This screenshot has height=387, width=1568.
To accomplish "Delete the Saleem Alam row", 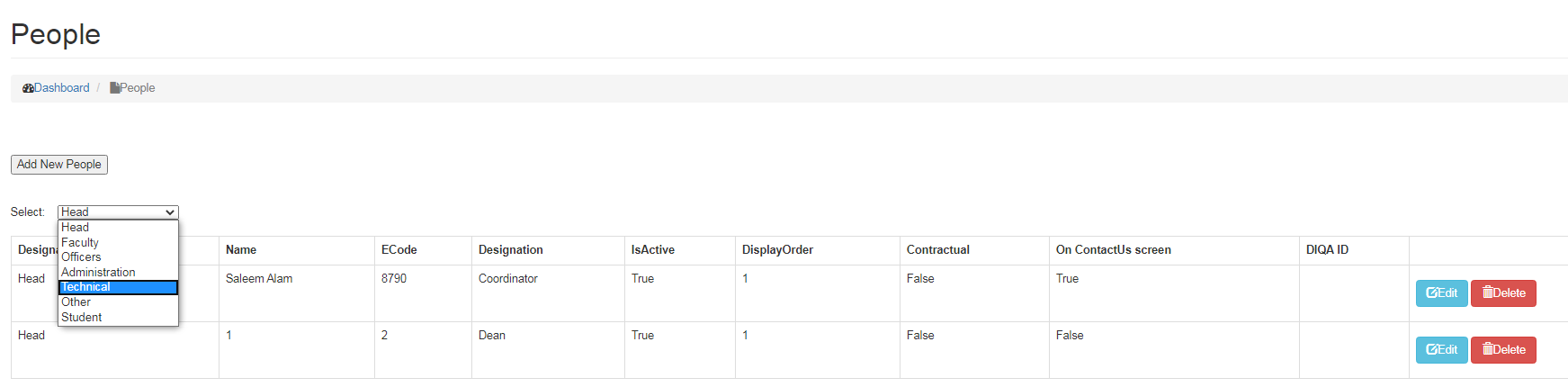I will (x=1503, y=293).
